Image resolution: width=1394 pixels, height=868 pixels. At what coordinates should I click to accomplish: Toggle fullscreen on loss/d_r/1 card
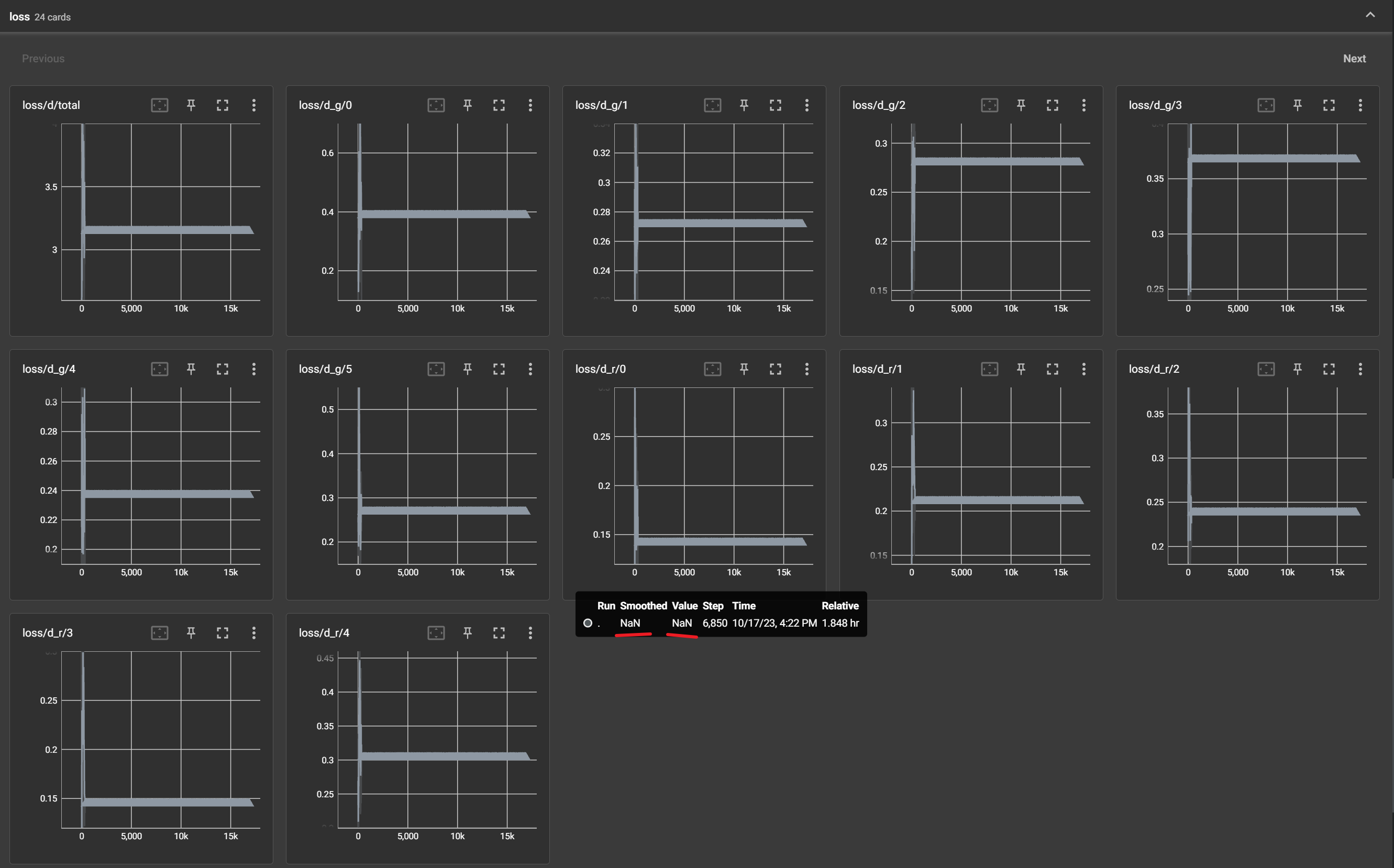point(1052,369)
